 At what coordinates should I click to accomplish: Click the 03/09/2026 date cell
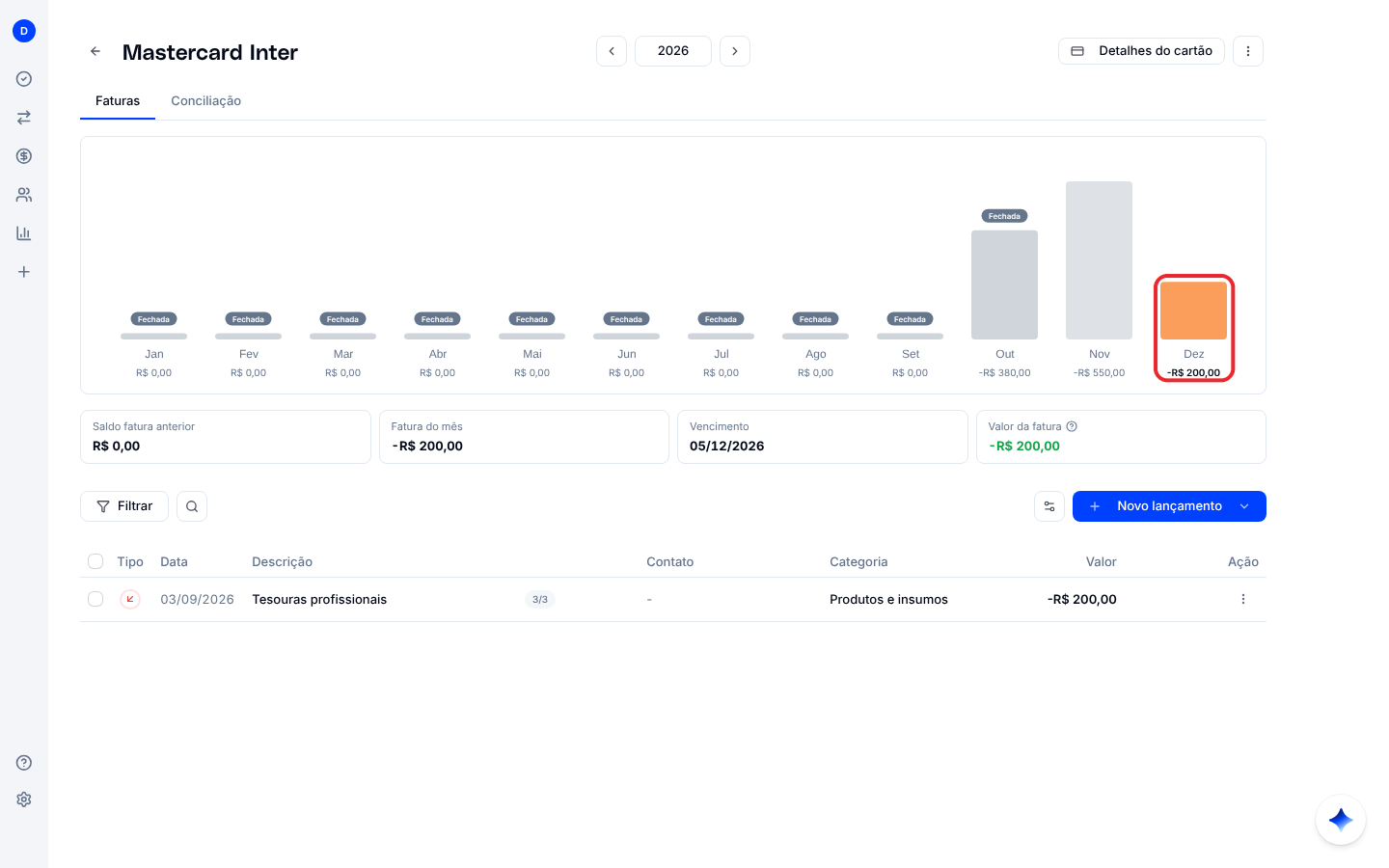point(197,599)
